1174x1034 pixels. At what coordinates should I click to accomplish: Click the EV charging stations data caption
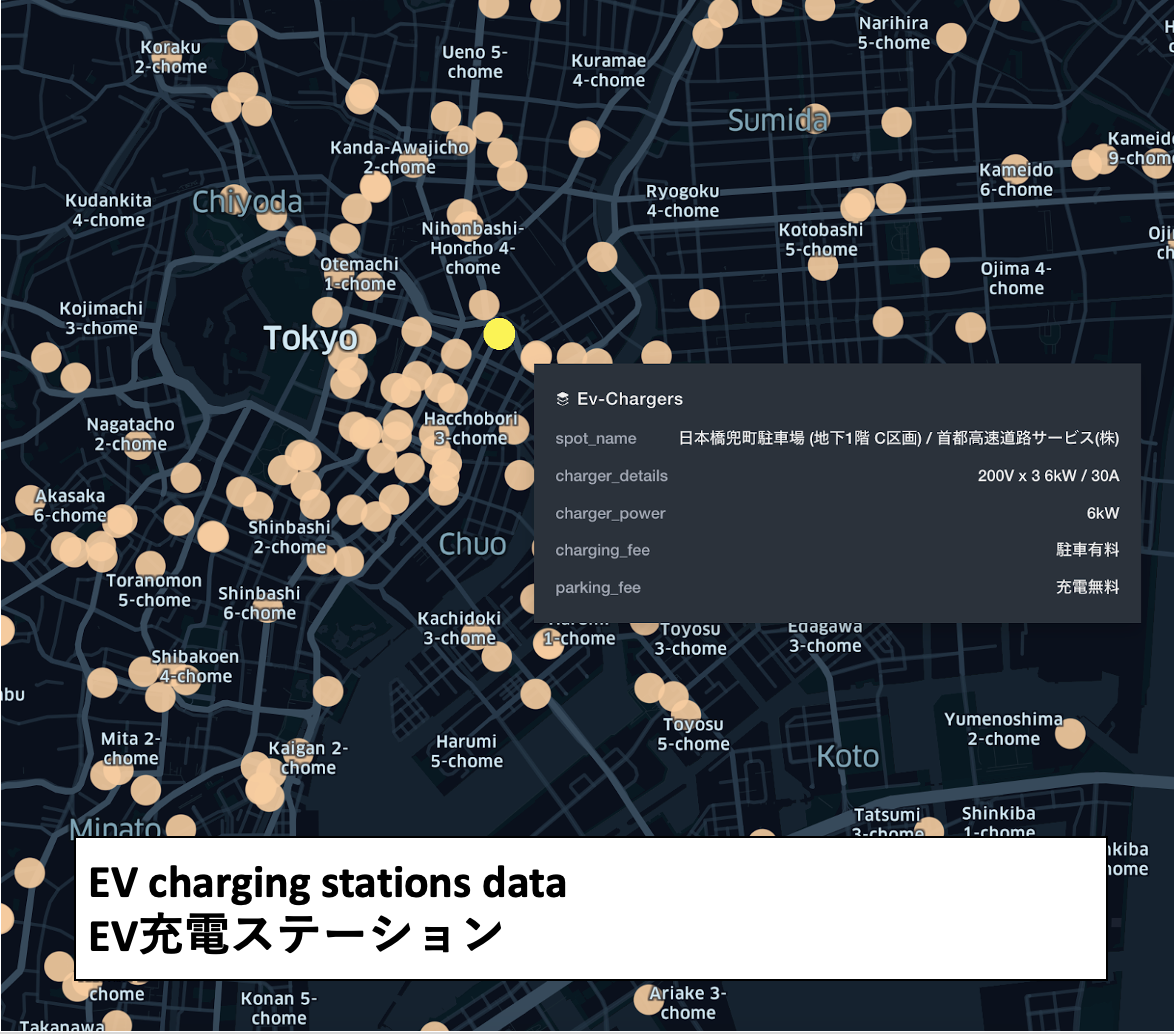pos(328,884)
